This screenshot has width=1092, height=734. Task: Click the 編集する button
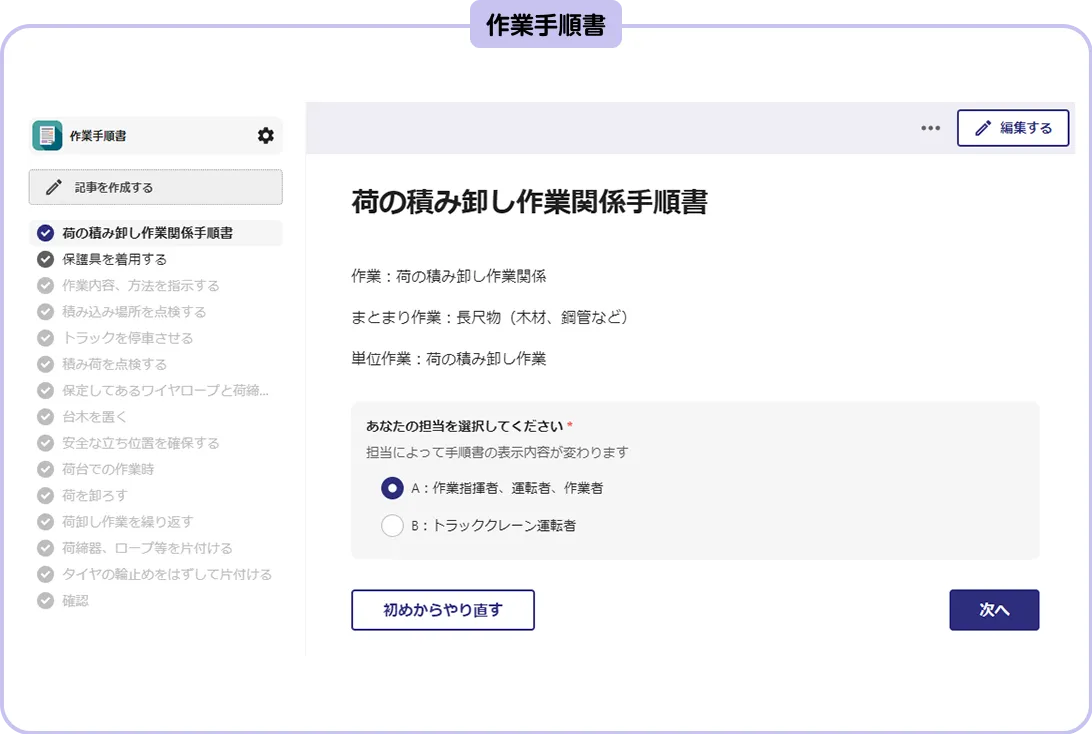1013,128
